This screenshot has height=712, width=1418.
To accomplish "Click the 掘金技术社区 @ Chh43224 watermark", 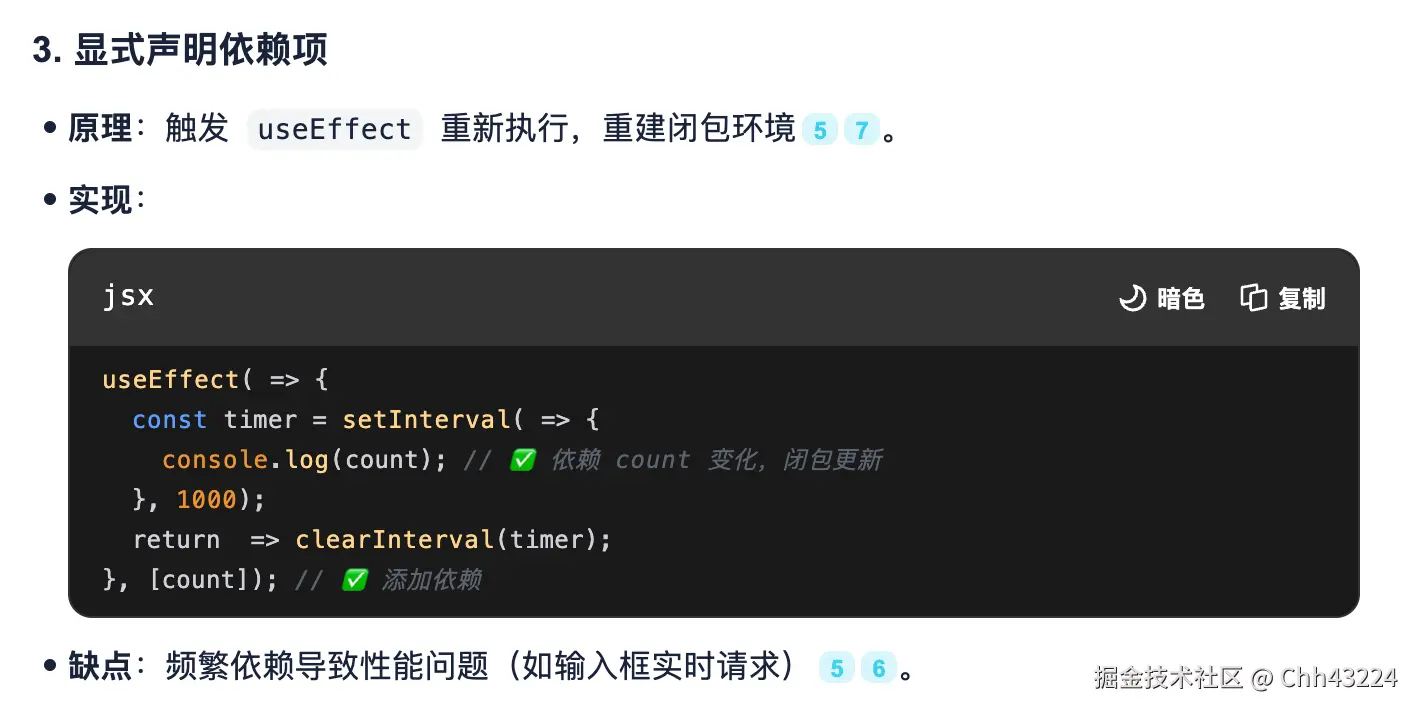I will (1244, 678).
